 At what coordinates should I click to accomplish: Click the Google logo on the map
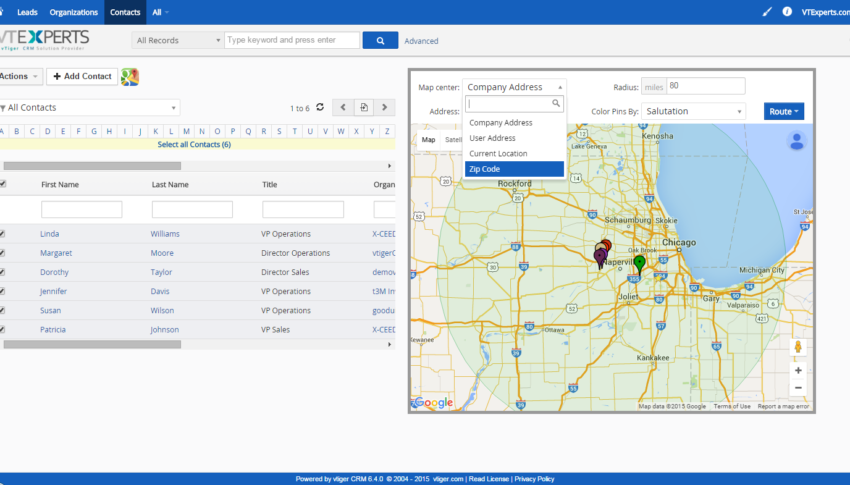tap(433, 403)
